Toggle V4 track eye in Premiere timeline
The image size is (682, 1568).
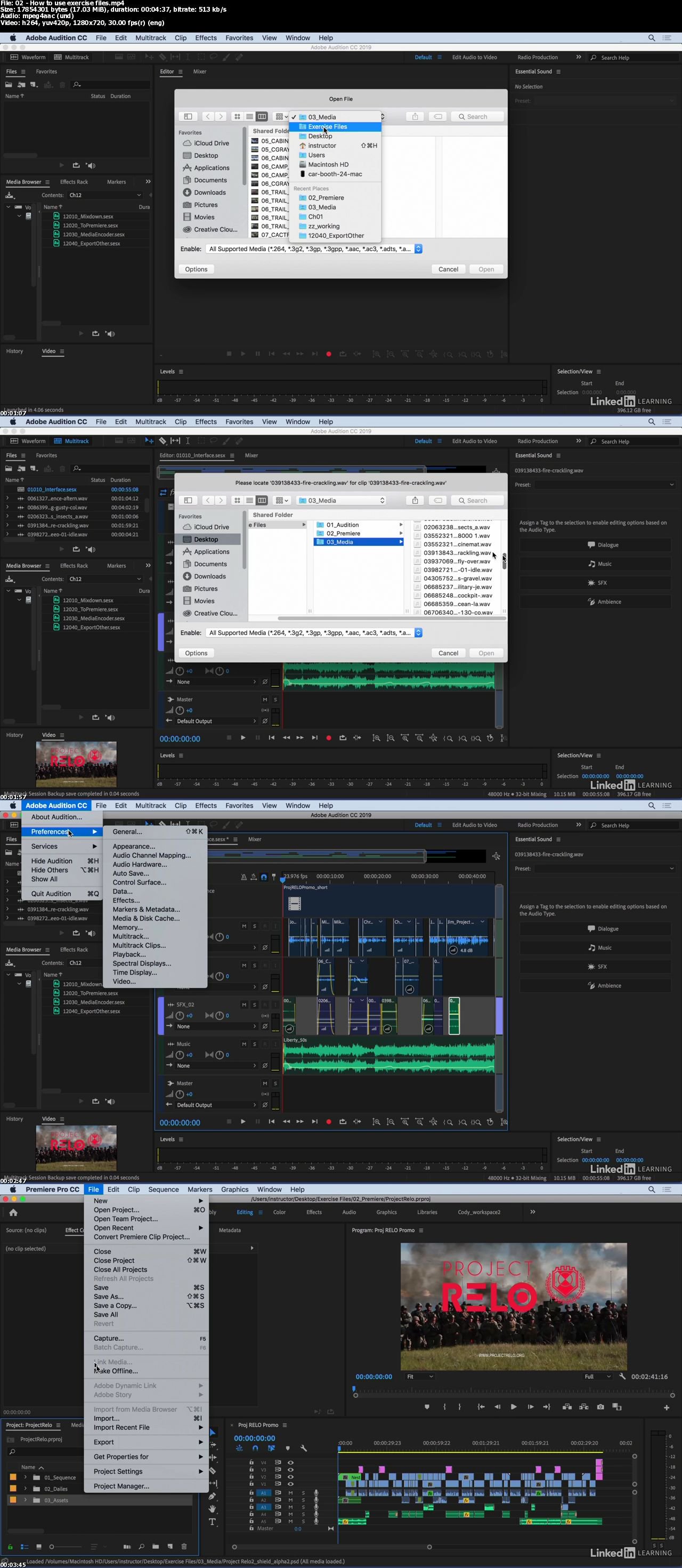(290, 1462)
